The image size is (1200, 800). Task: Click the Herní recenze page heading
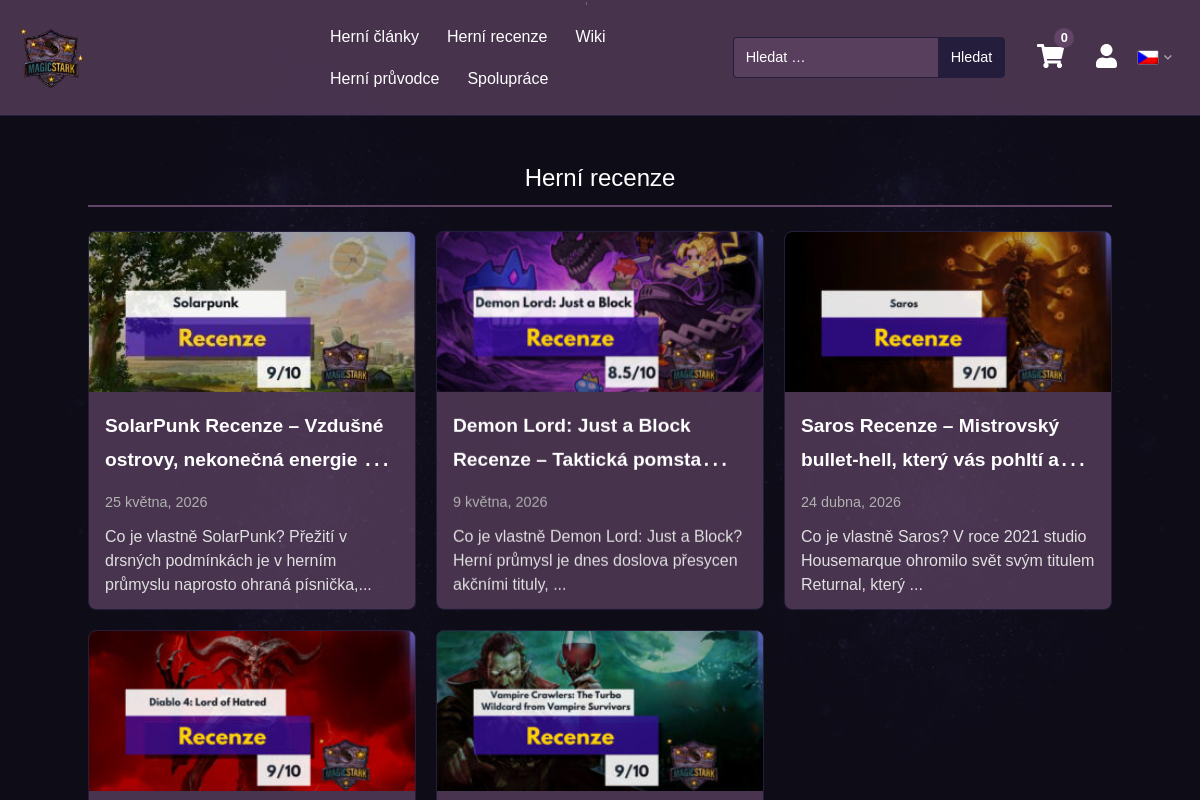click(x=600, y=178)
